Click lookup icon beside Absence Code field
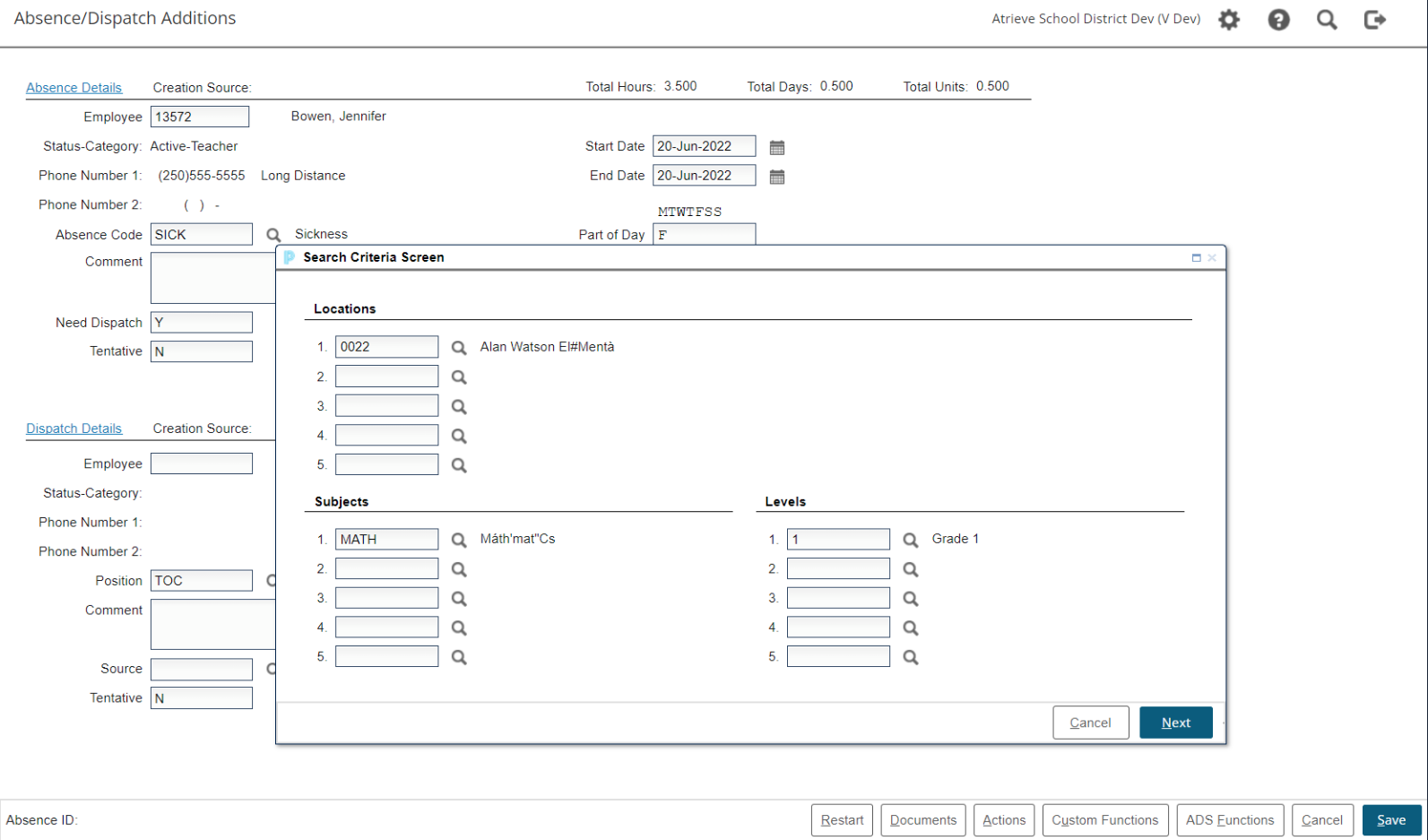The height and width of the screenshot is (840, 1428). tap(273, 235)
